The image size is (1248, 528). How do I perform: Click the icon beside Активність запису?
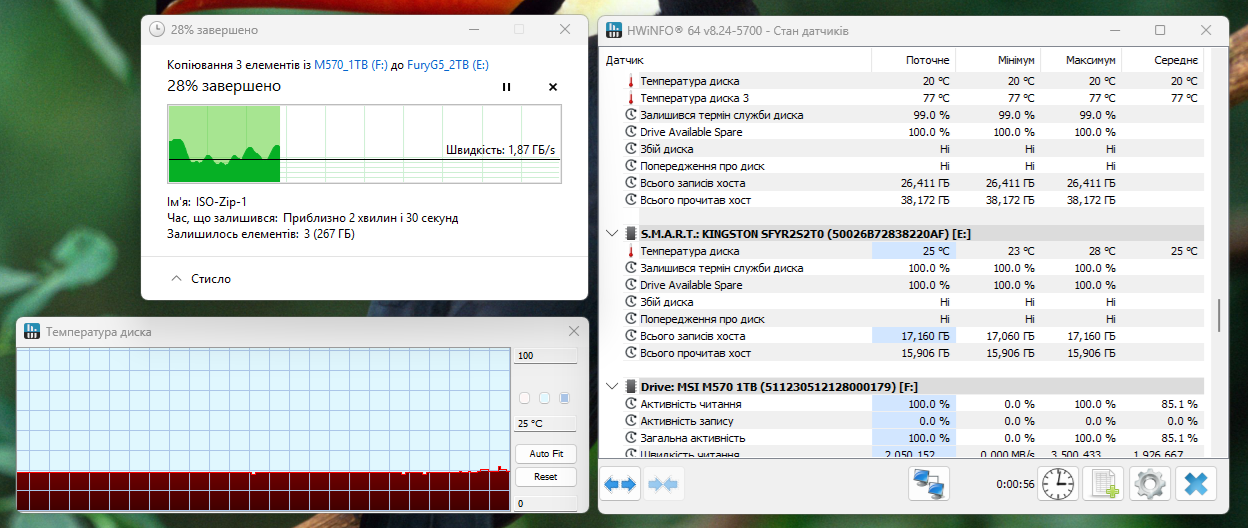pyautogui.click(x=630, y=421)
